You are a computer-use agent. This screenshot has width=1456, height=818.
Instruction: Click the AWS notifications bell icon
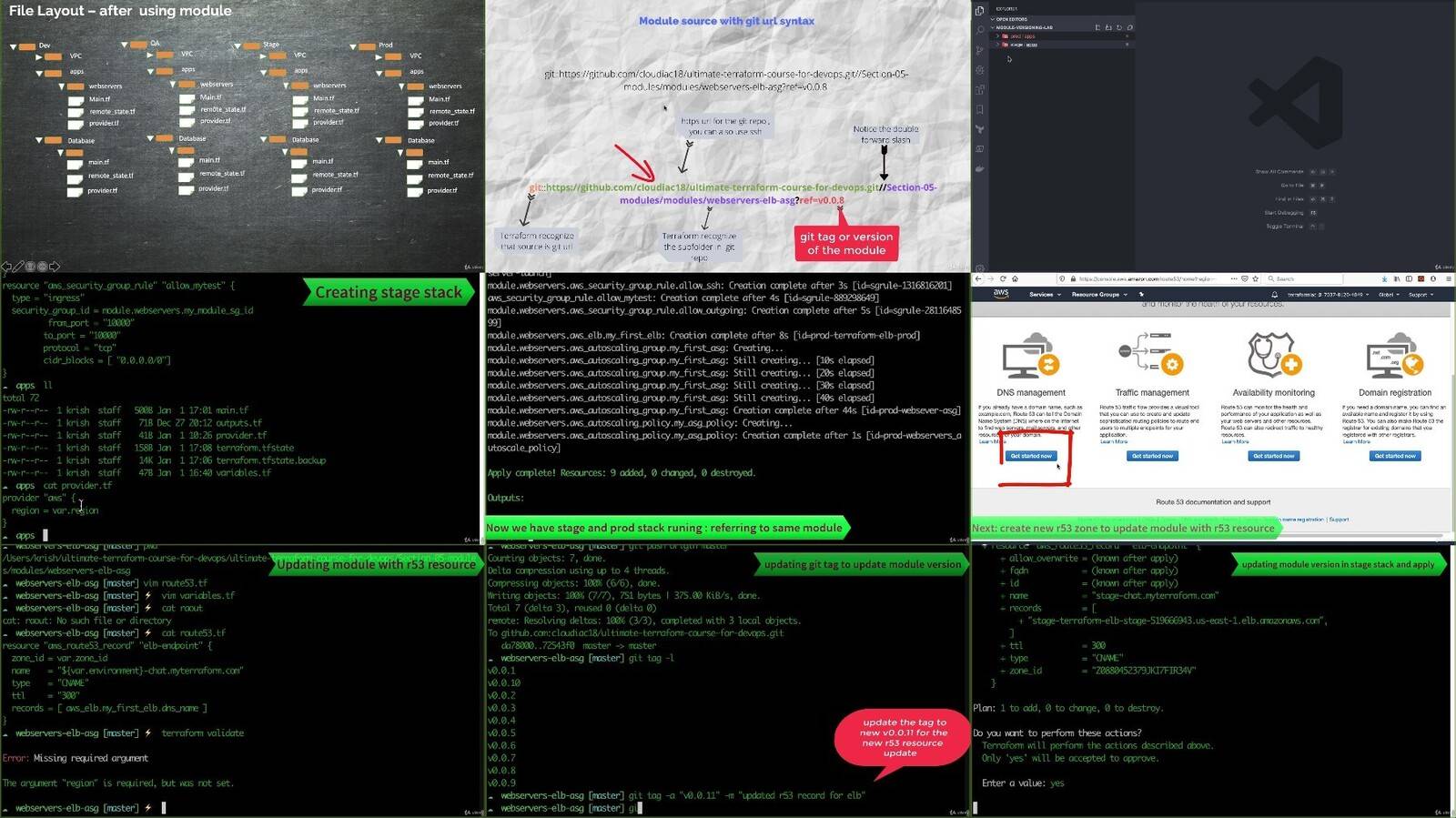[x=1275, y=295]
